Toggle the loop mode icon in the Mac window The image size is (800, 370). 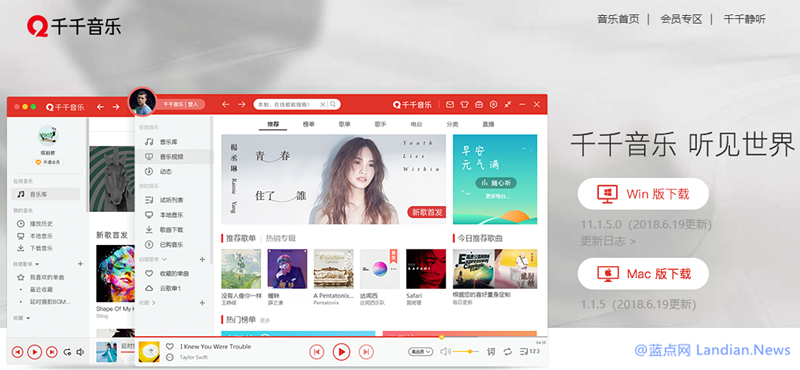pyautogui.click(x=67, y=352)
